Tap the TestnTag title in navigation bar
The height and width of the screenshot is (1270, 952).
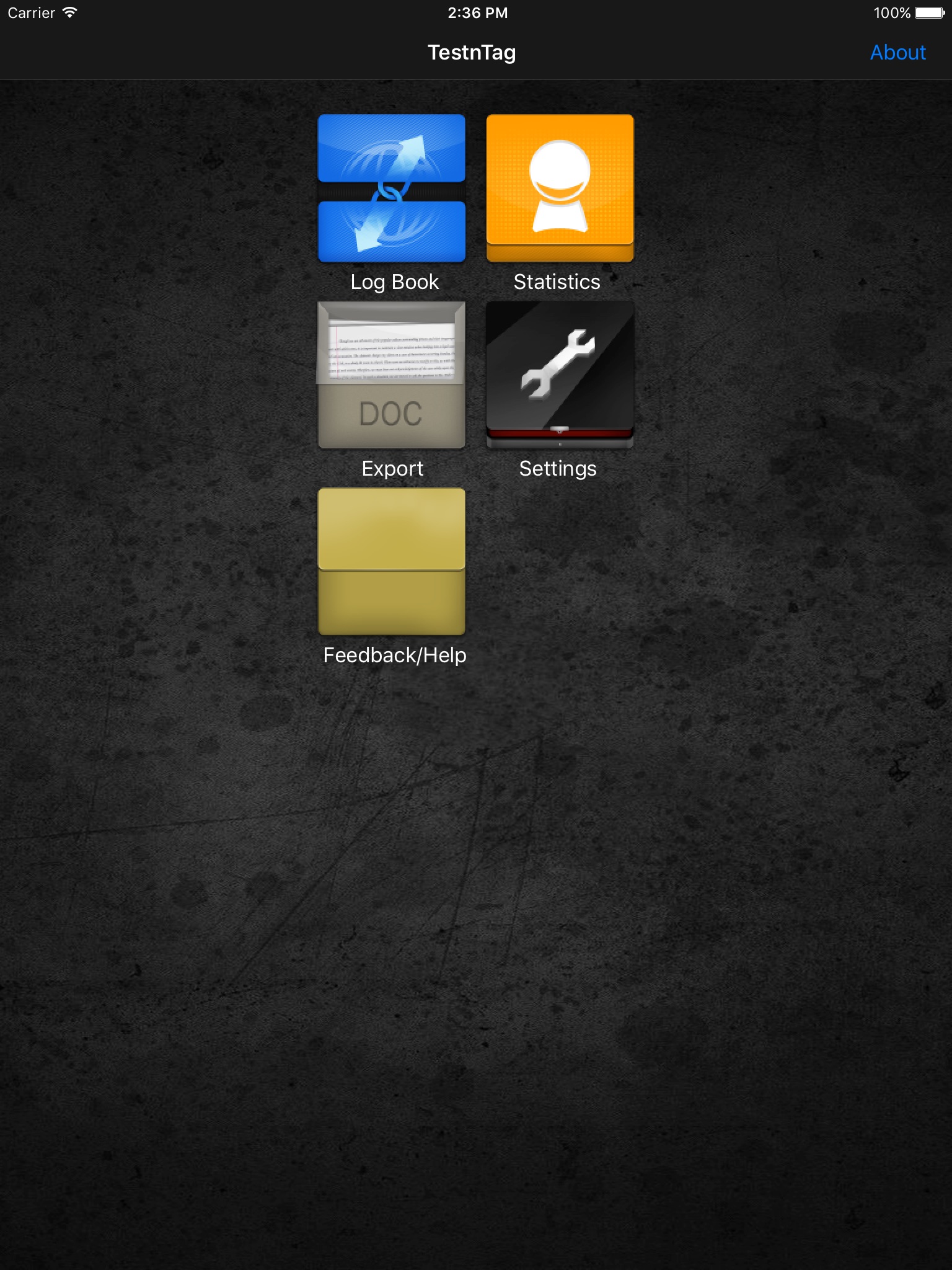click(472, 53)
